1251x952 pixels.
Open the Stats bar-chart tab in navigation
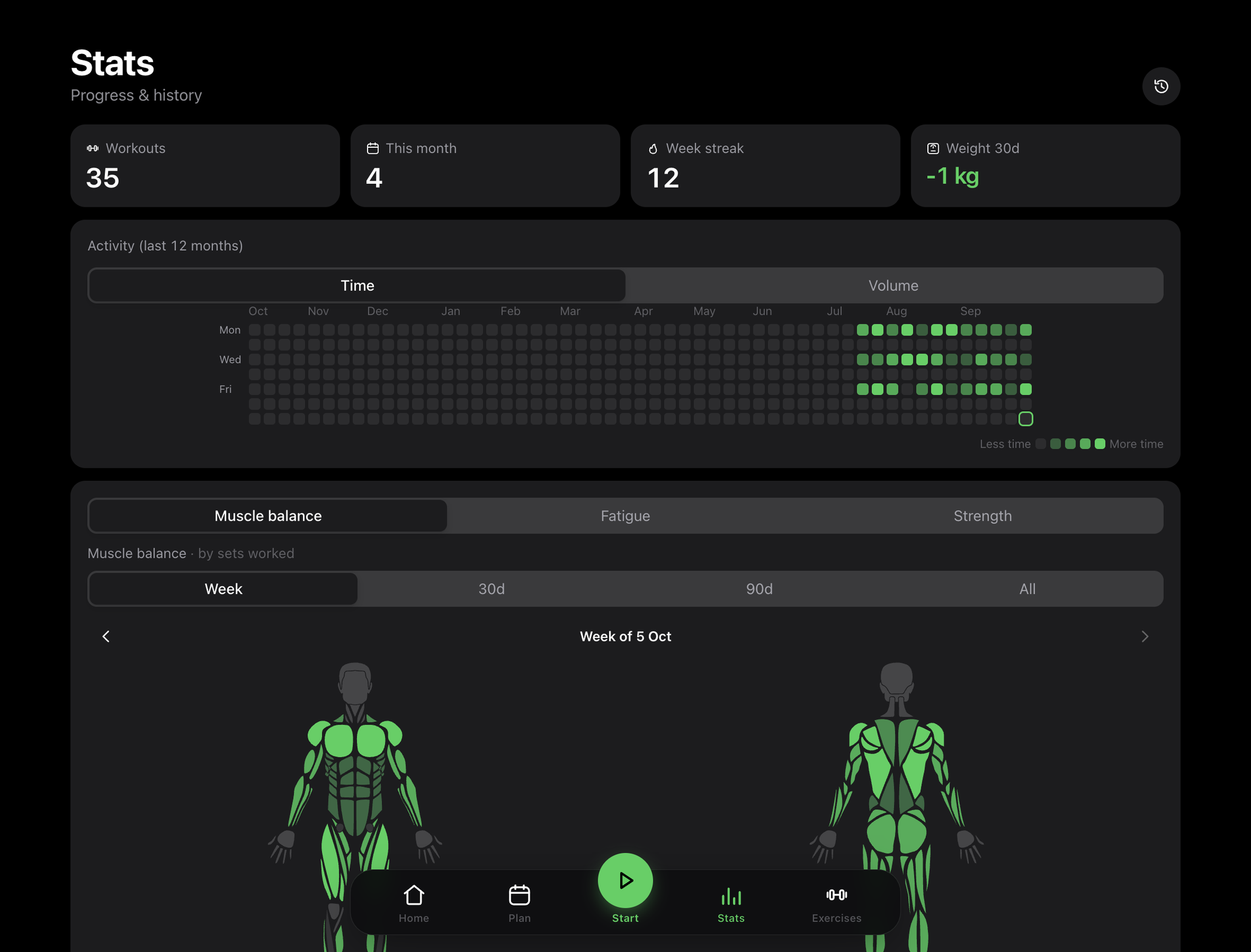(x=731, y=903)
